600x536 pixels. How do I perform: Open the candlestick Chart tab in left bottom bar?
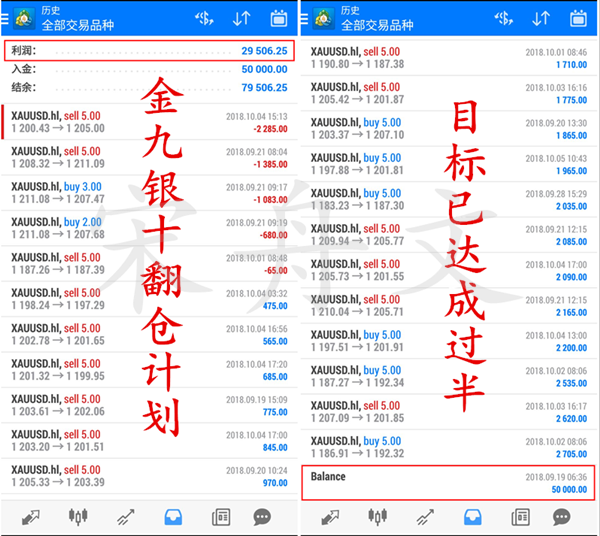[x=78, y=517]
